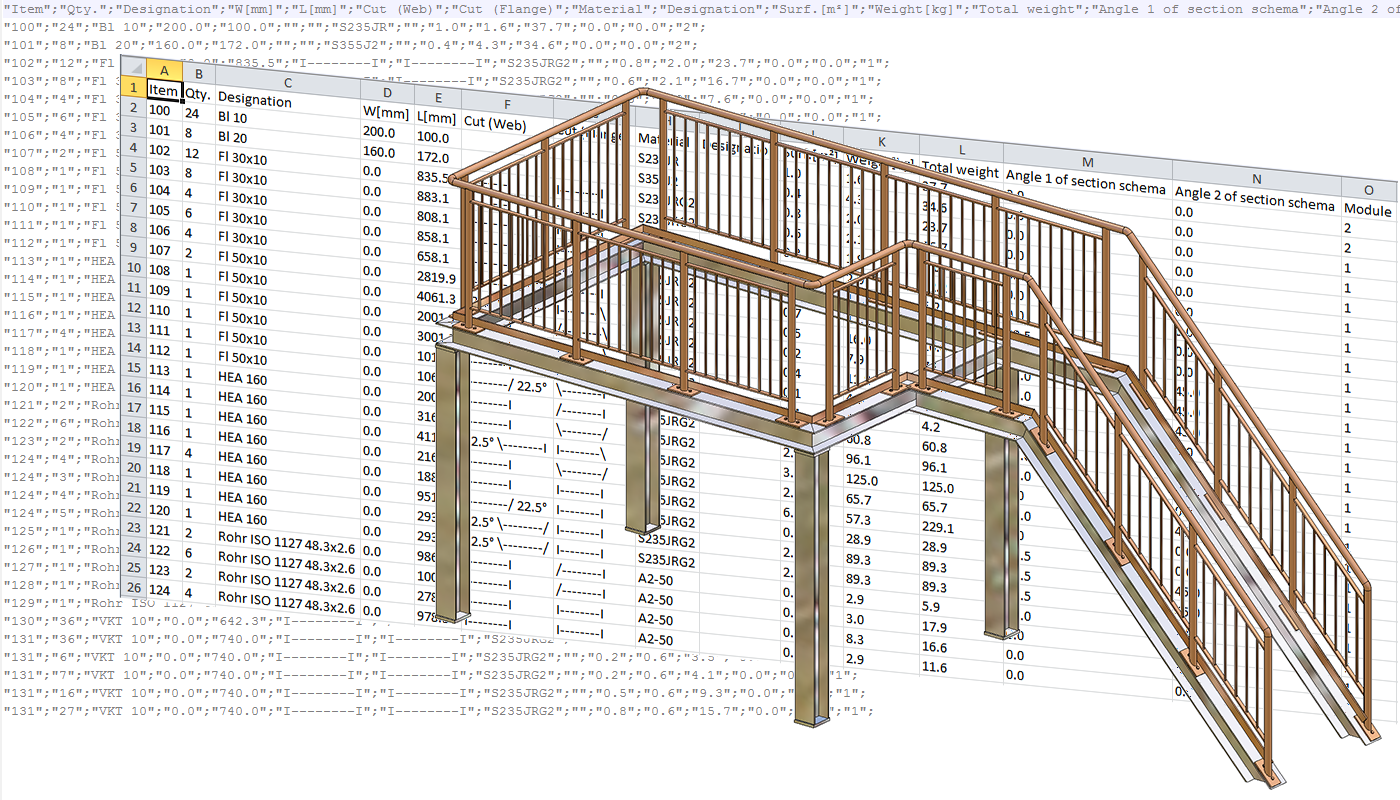Viewport: 1400px width, 800px height.
Task: Click the column D header
Action: (x=387, y=92)
